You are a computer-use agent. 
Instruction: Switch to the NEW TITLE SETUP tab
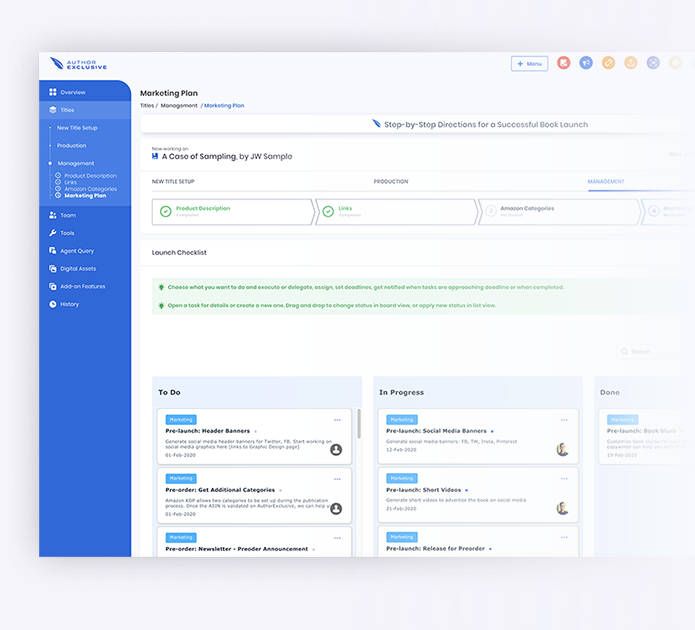coord(173,181)
